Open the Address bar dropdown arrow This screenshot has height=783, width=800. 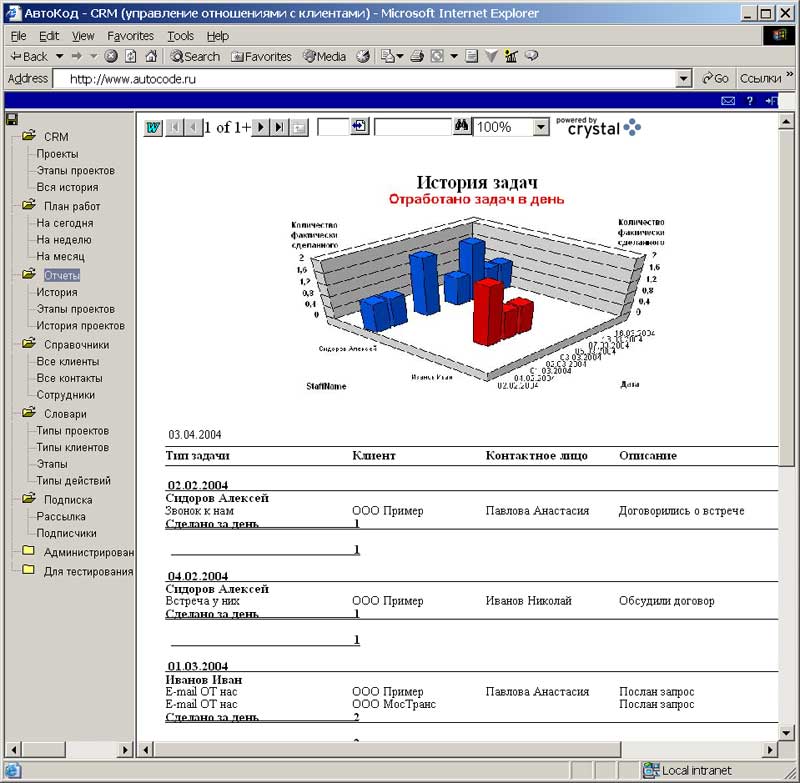coord(684,79)
